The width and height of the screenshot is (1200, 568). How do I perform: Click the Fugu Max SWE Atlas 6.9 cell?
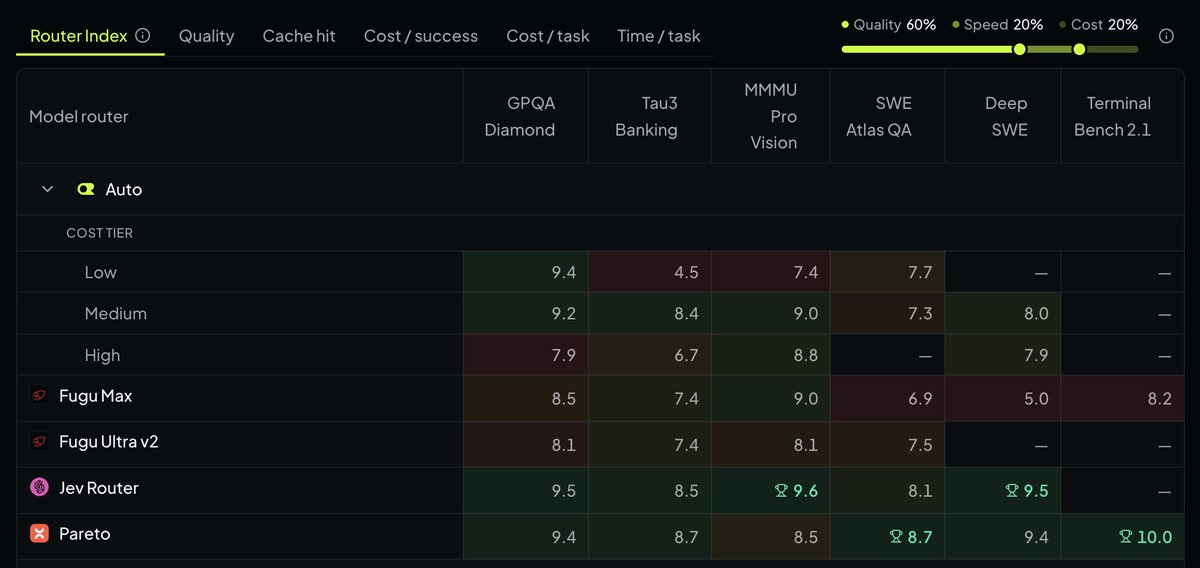[x=888, y=398]
